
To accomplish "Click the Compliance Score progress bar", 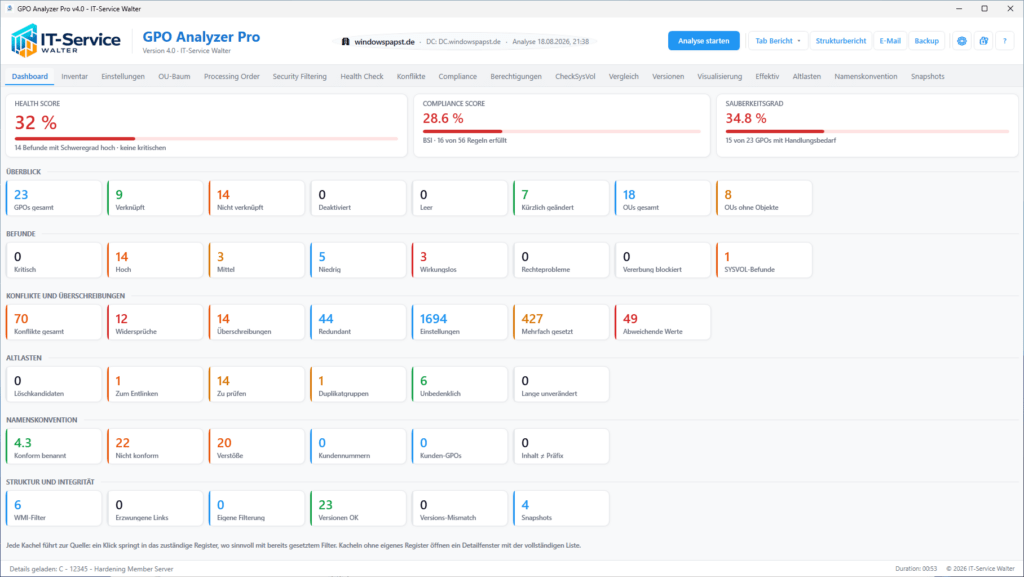I will coord(562,131).
